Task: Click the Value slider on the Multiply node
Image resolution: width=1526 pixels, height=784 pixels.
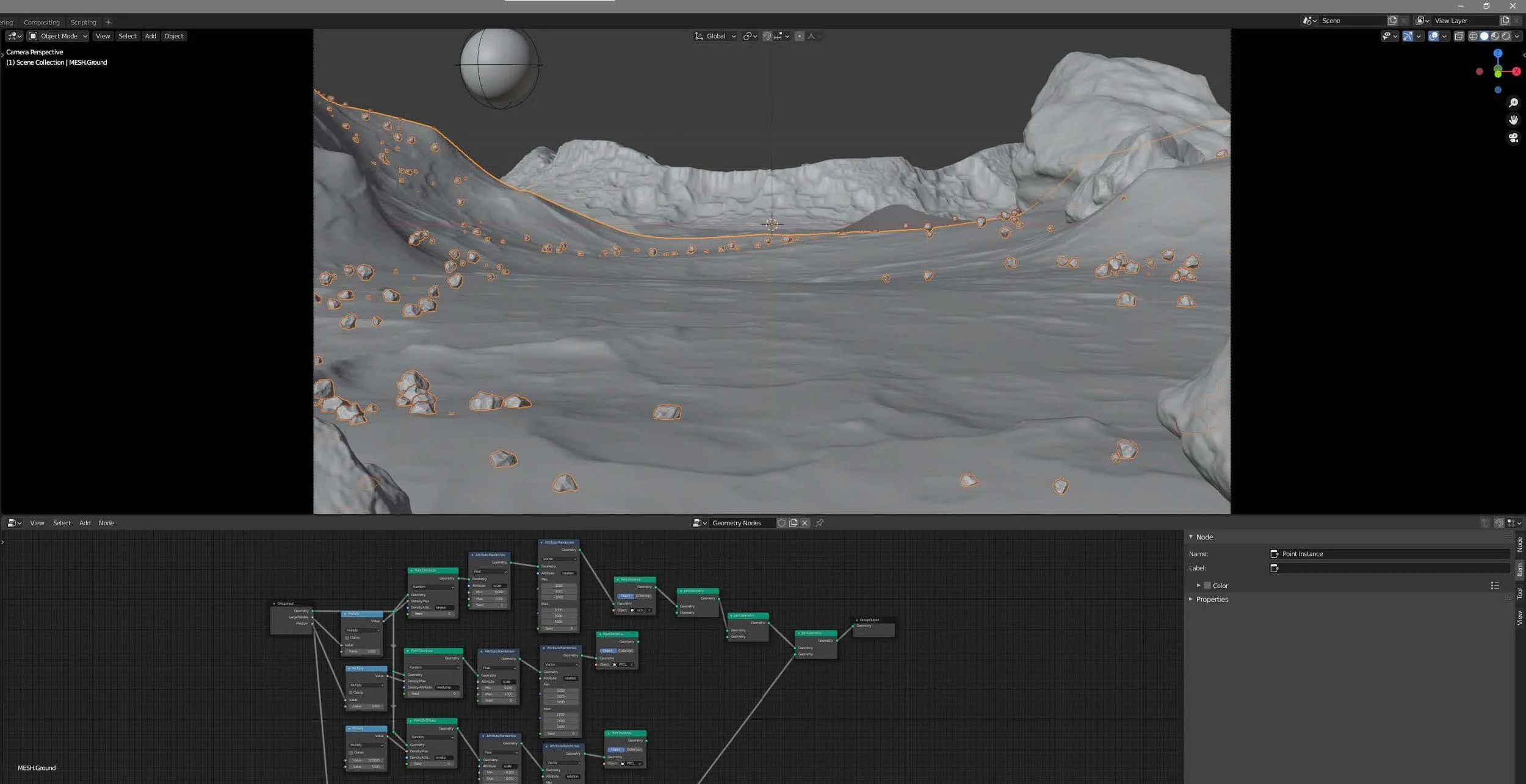Action: (363, 651)
